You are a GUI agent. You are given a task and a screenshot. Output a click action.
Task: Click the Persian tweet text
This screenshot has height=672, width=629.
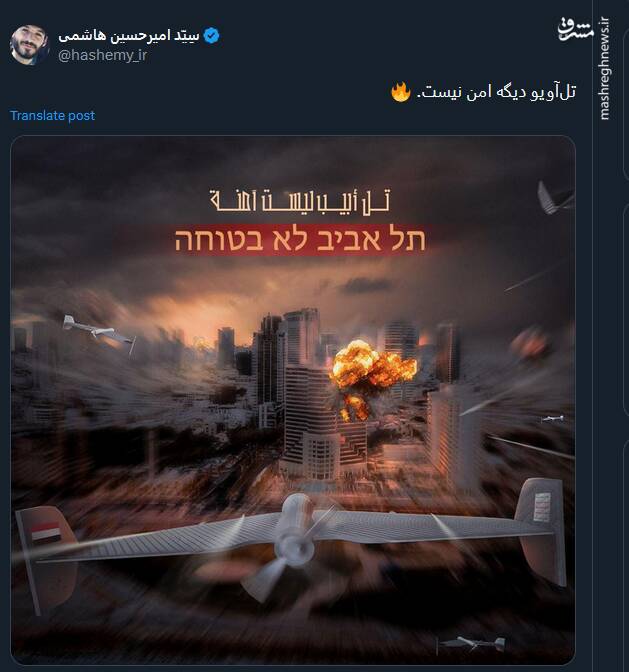click(x=497, y=92)
